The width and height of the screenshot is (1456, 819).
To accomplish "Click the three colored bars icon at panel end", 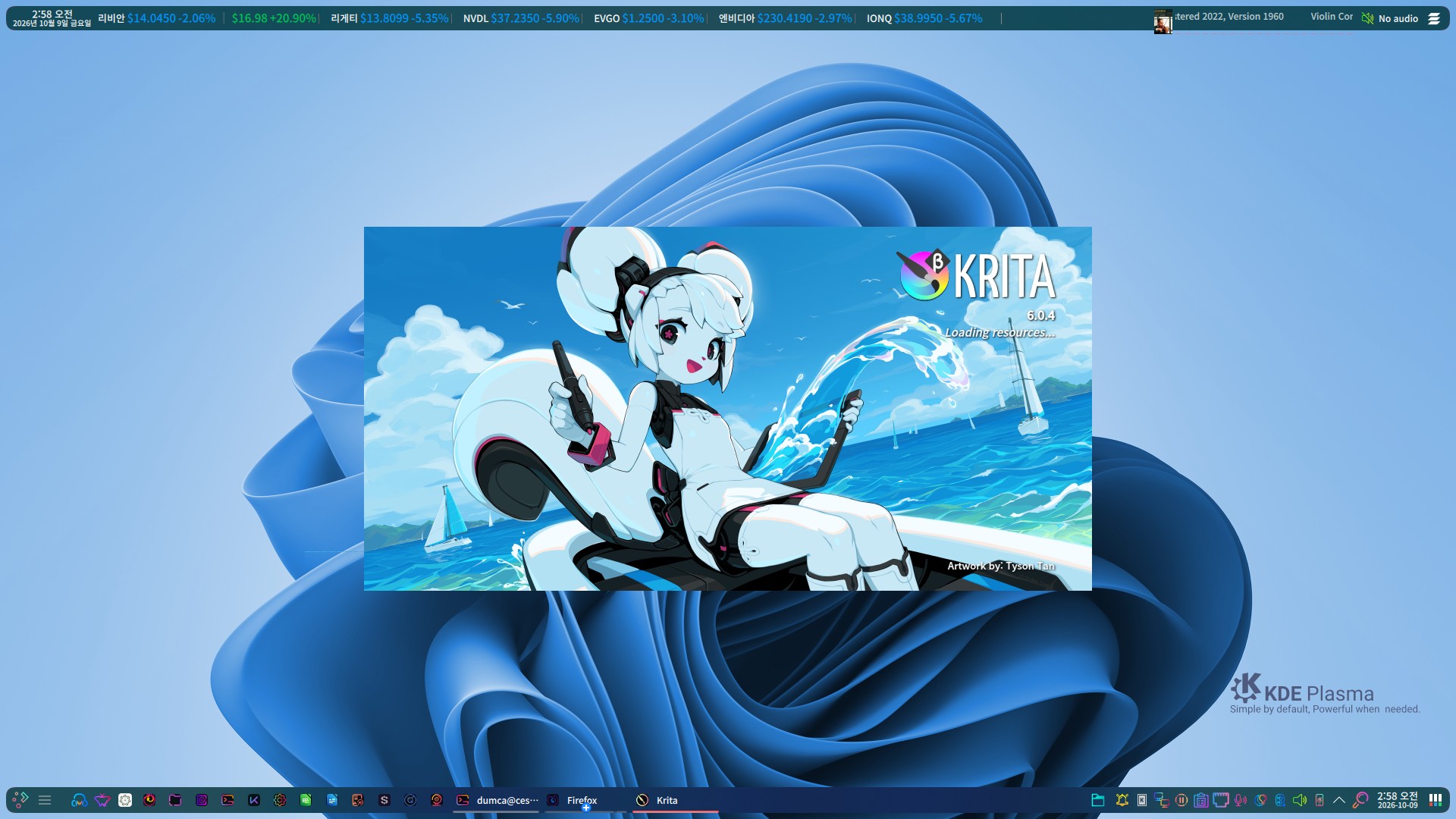I will 1436,800.
